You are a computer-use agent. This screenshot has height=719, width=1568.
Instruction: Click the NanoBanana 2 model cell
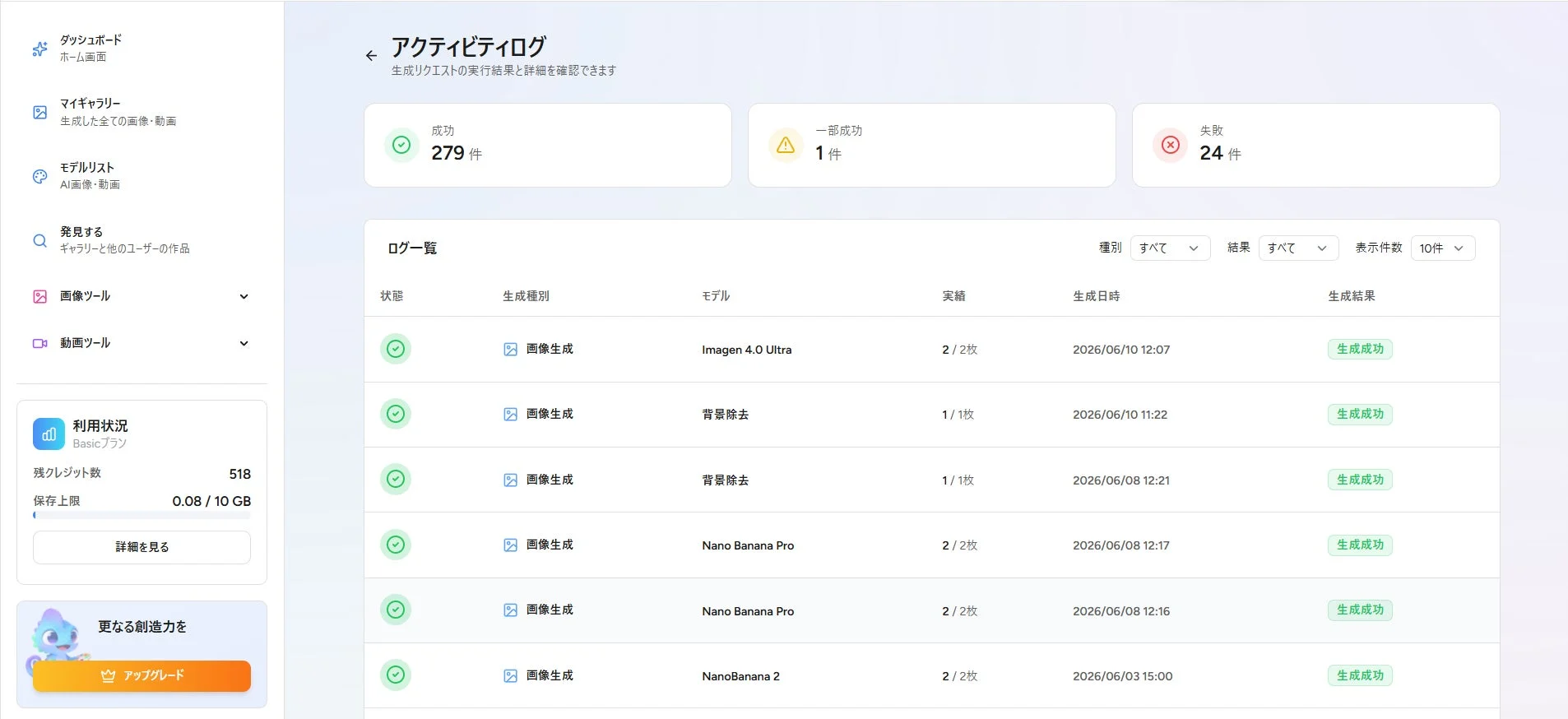[x=740, y=676]
